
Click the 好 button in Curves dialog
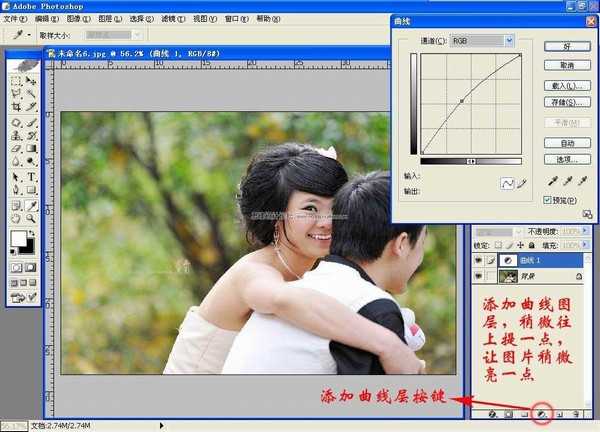pos(566,46)
